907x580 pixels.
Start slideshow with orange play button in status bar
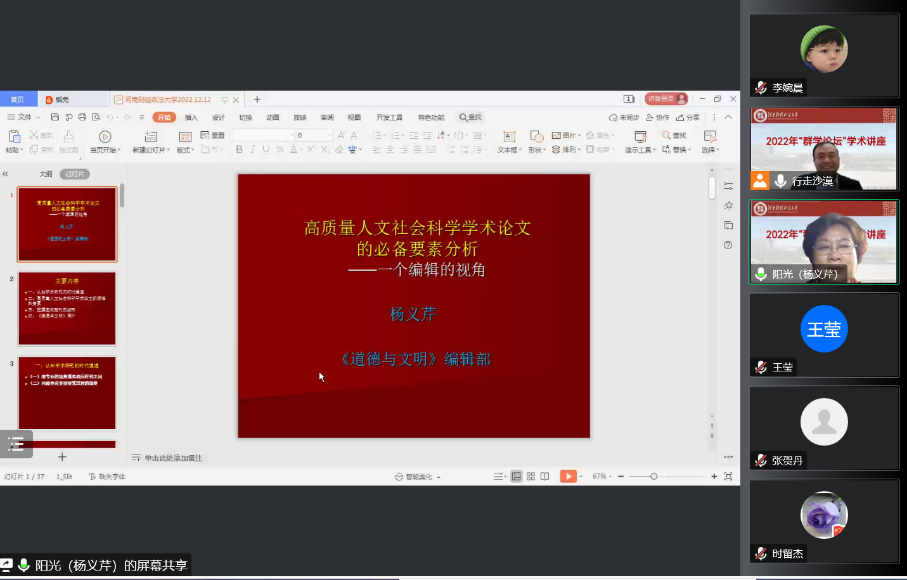[568, 476]
